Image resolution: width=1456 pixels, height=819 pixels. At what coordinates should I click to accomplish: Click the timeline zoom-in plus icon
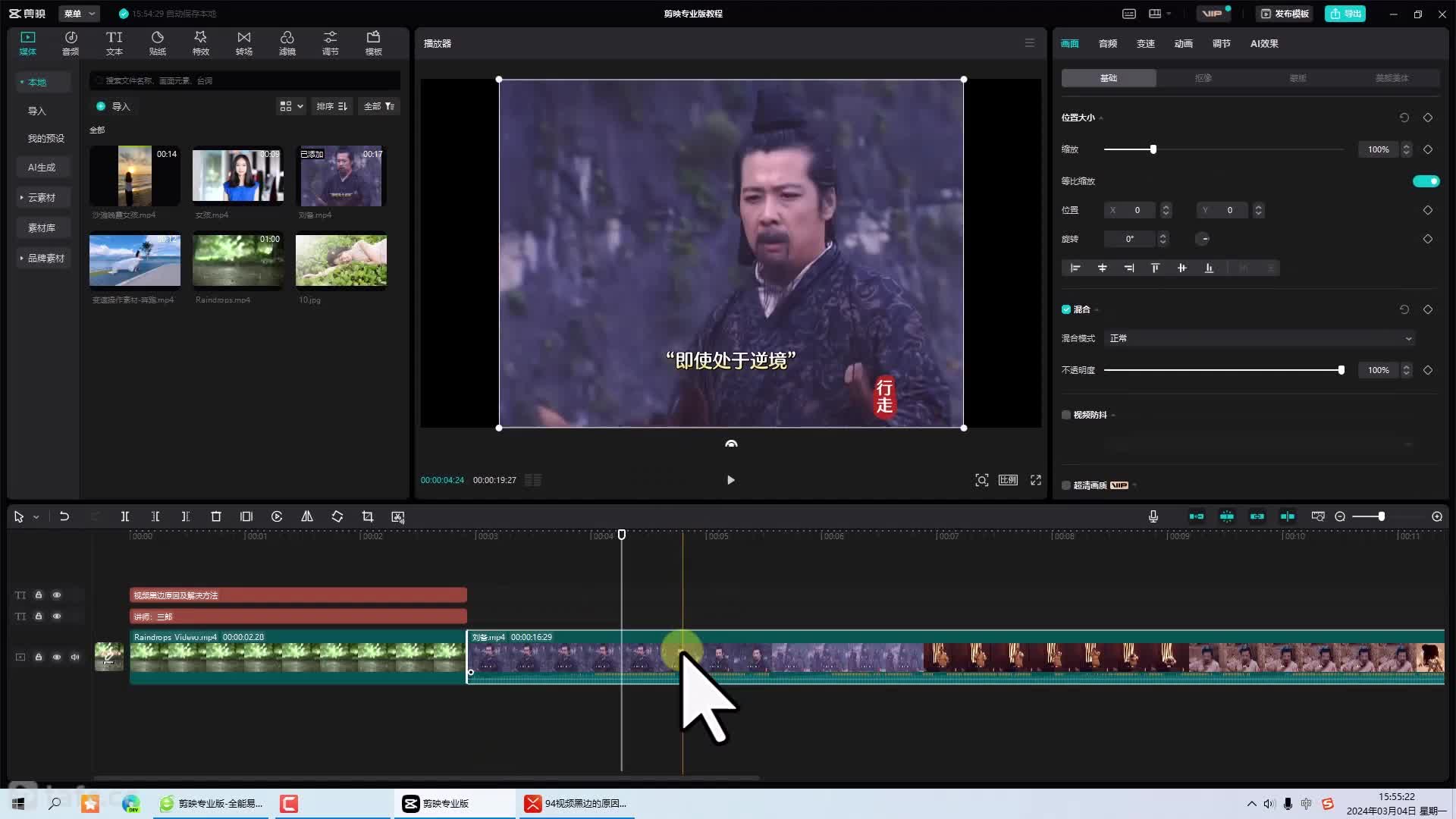[1437, 516]
